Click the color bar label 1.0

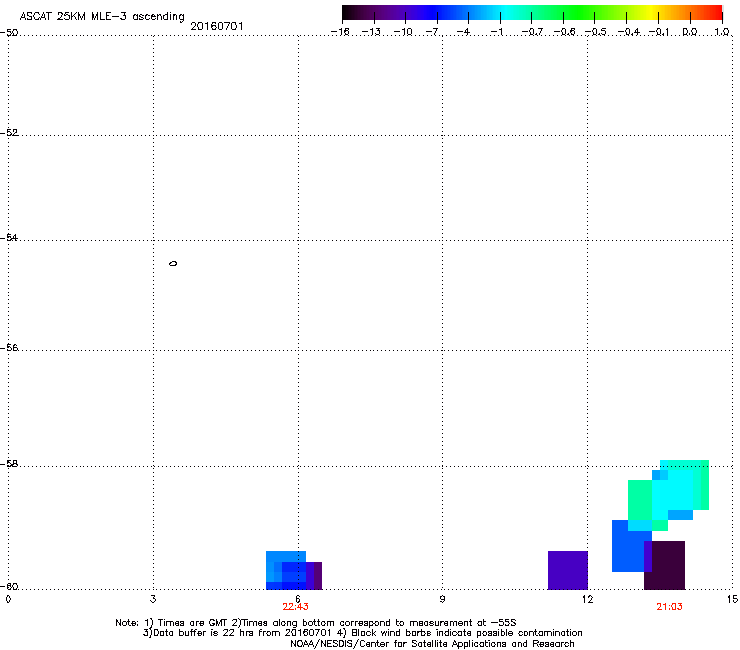[722, 32]
